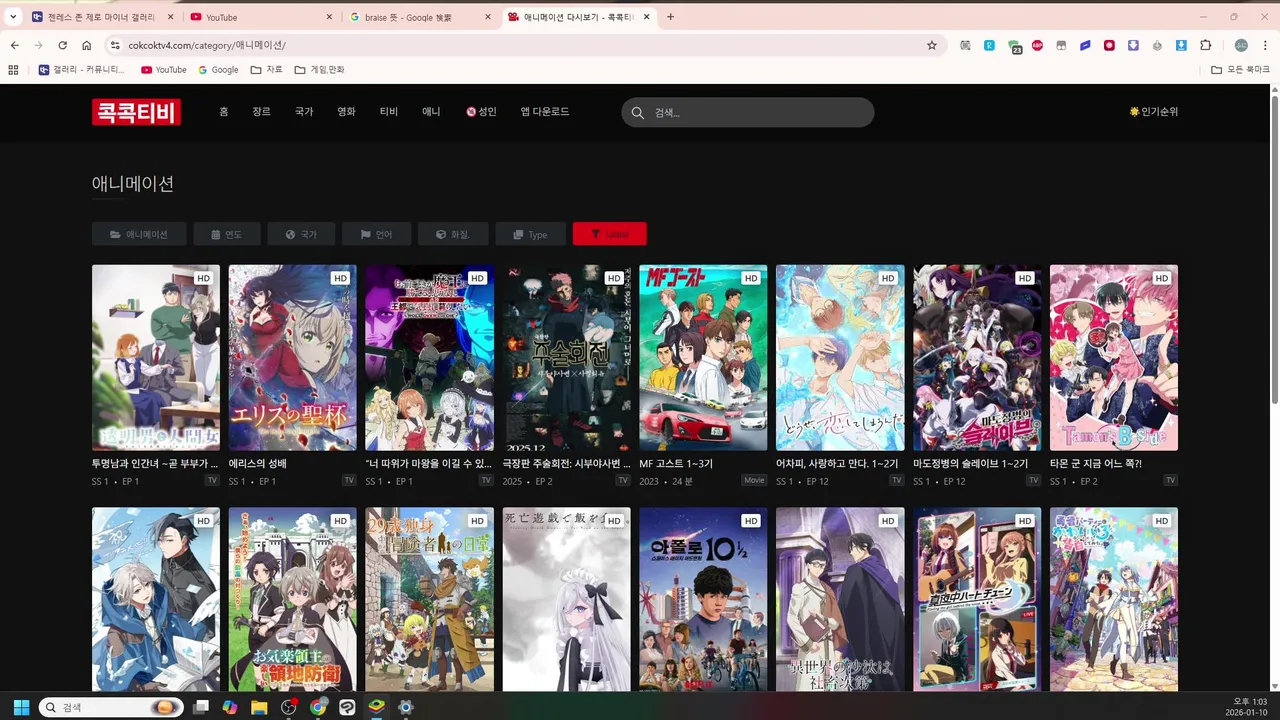Open the Chrome profile avatar

point(1241,45)
